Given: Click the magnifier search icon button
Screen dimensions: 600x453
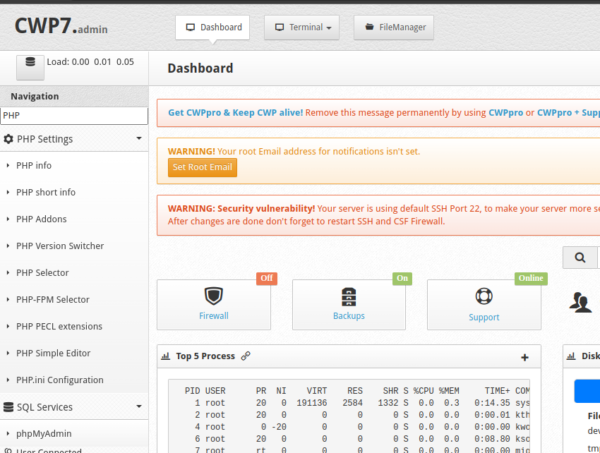Looking at the screenshot, I should pos(580,257).
